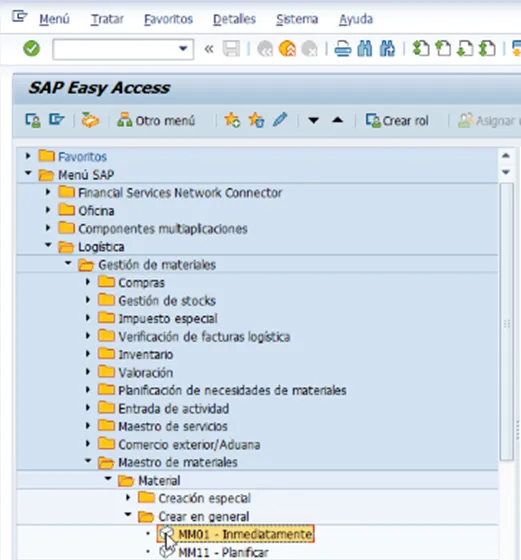This screenshot has width=521, height=560.
Task: Expand the Favoritos folder
Action: (x=28, y=156)
